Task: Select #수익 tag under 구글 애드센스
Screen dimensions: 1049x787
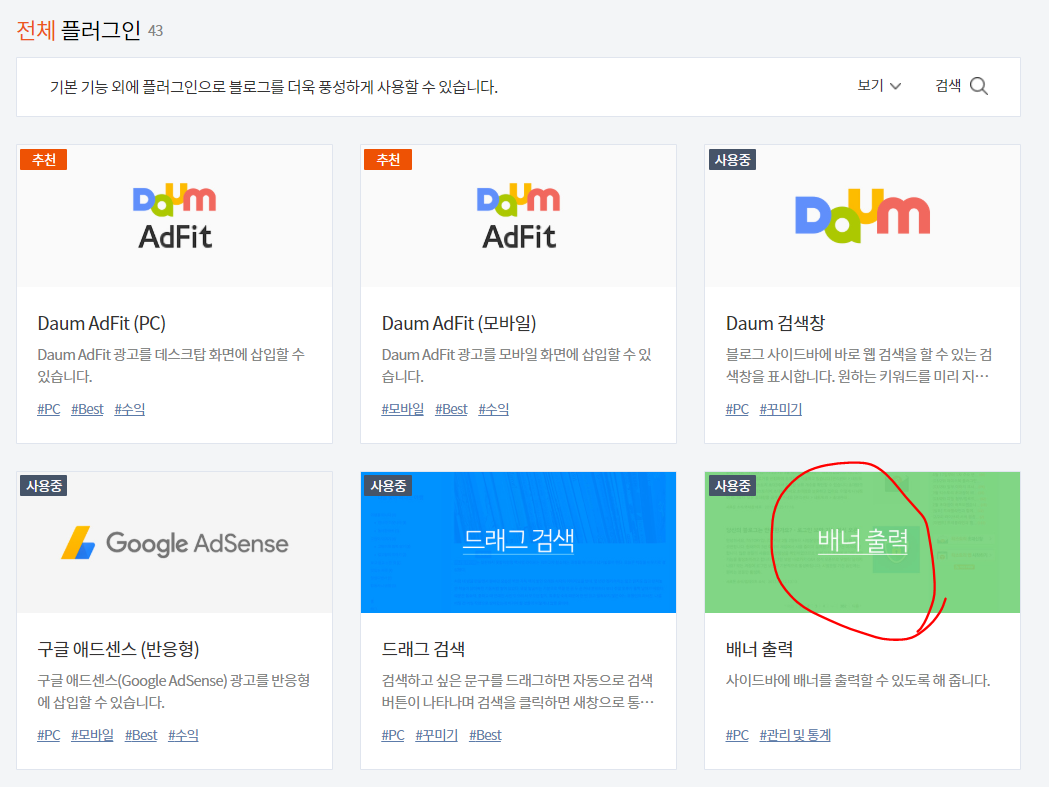Action: pos(183,735)
